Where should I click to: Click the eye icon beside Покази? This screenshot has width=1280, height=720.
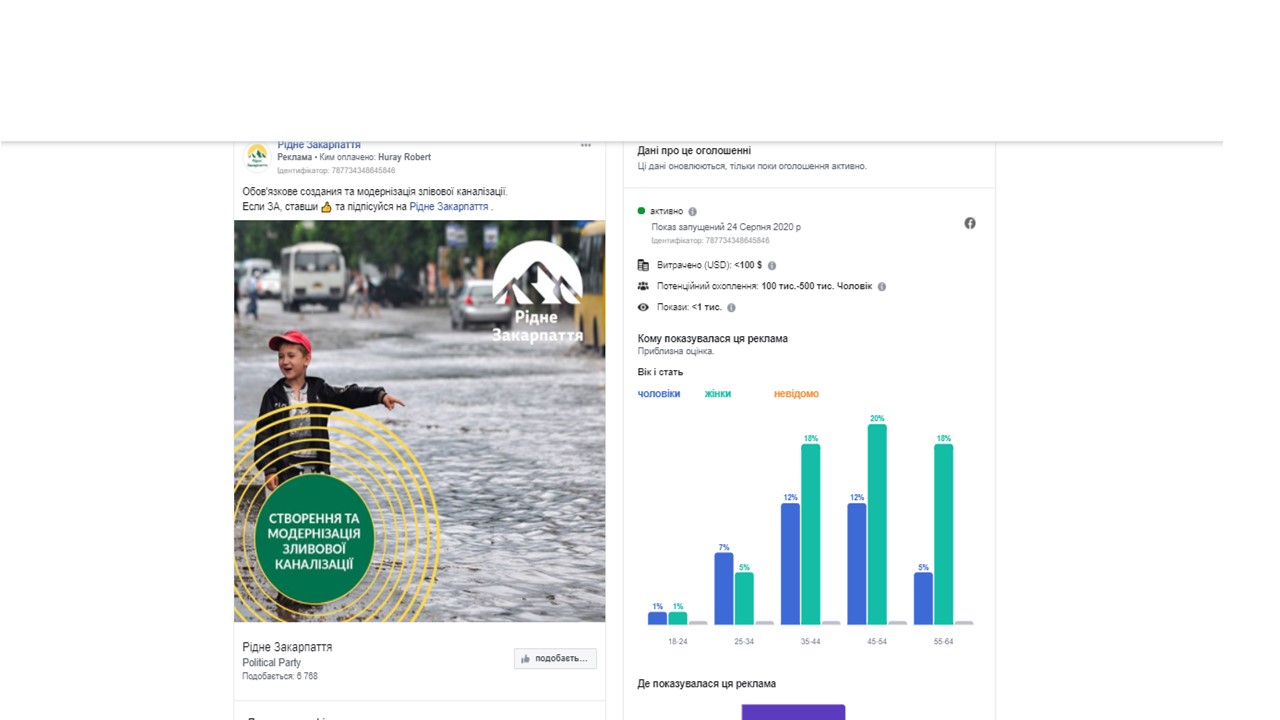click(x=643, y=307)
